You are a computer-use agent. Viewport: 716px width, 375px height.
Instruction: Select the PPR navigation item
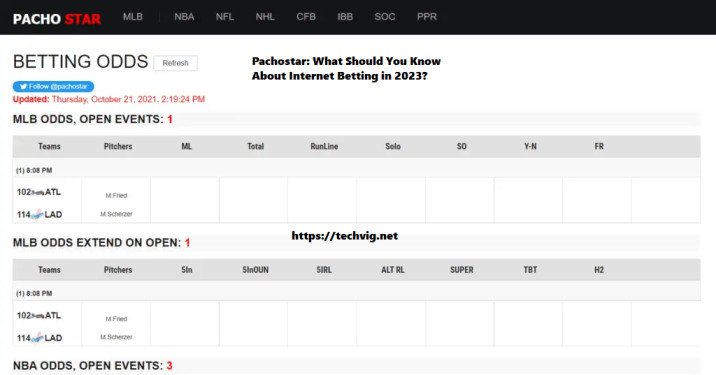pyautogui.click(x=426, y=17)
